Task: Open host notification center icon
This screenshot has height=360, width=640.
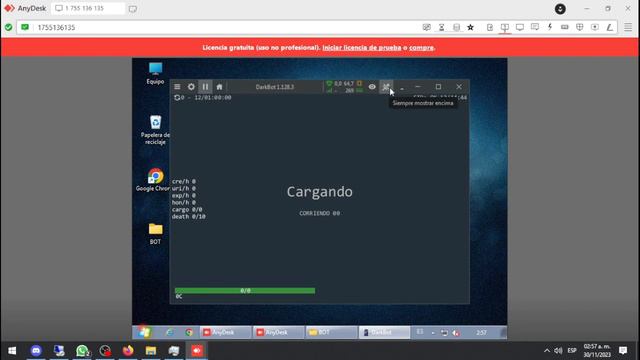Action: coord(623,351)
